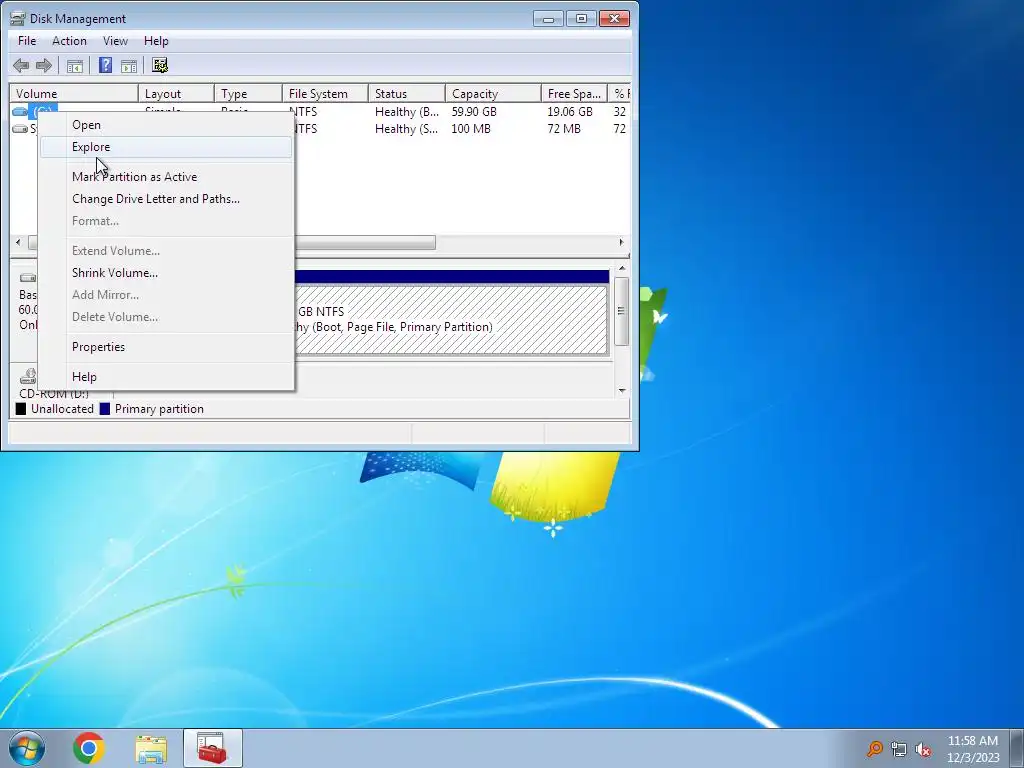
Task: Choose Open from the context menu
Action: click(166, 125)
